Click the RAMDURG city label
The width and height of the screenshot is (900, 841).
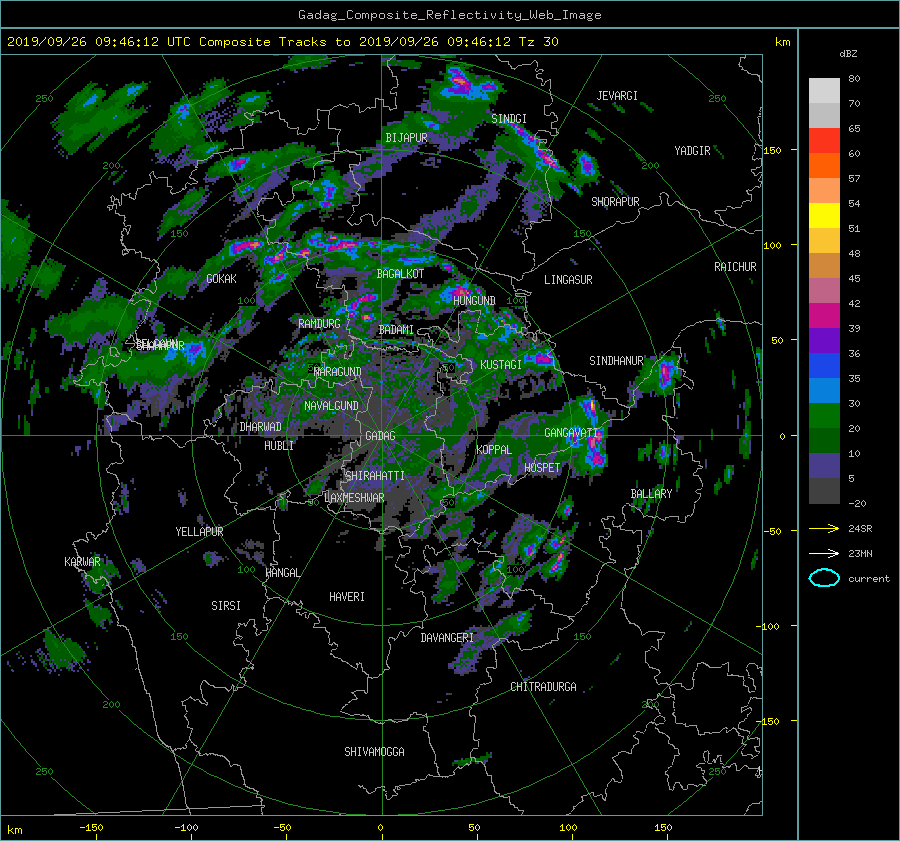[x=319, y=324]
